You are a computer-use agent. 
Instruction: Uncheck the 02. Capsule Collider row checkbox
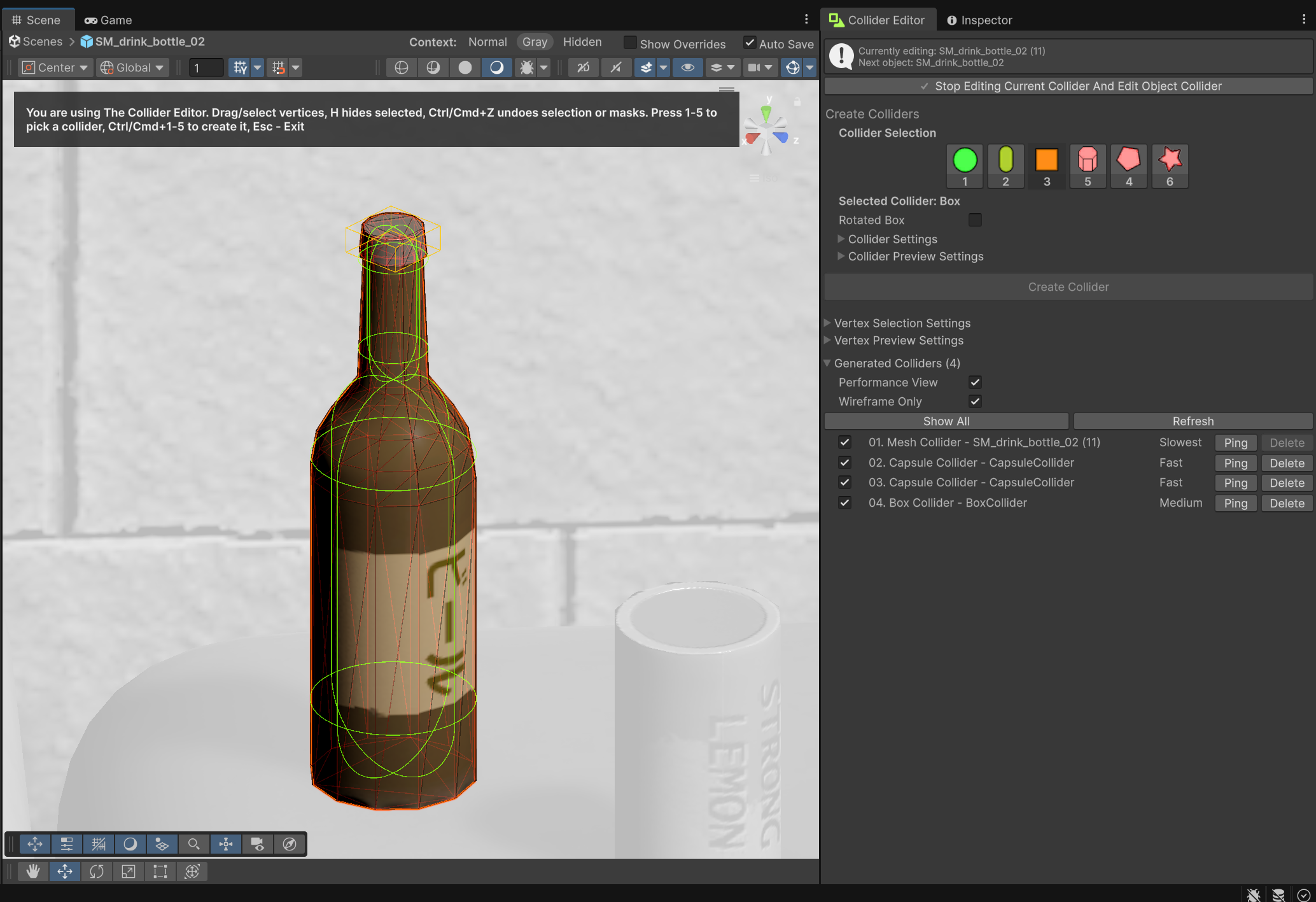(844, 462)
